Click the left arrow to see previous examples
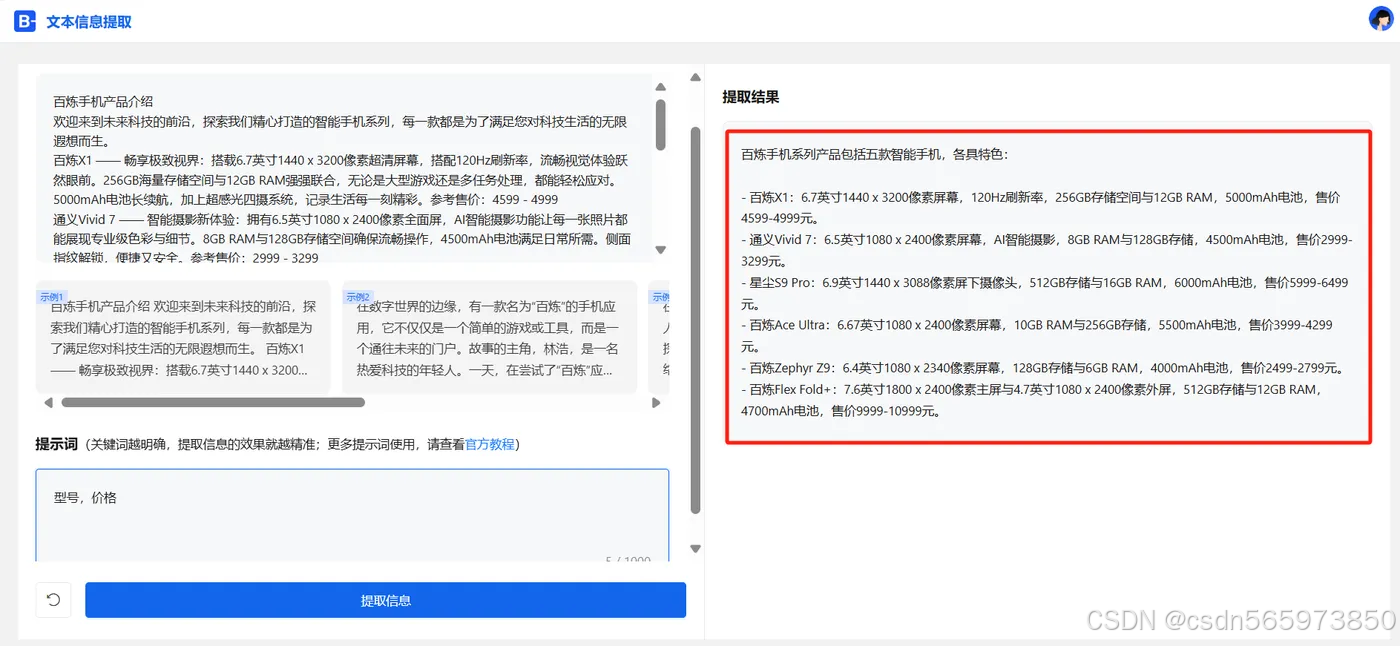This screenshot has height=646, width=1400. (x=48, y=401)
